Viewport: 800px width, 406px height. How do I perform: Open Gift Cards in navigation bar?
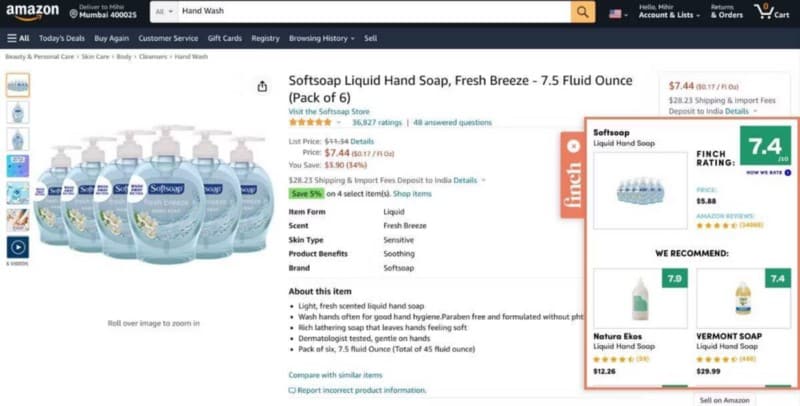pyautogui.click(x=224, y=38)
